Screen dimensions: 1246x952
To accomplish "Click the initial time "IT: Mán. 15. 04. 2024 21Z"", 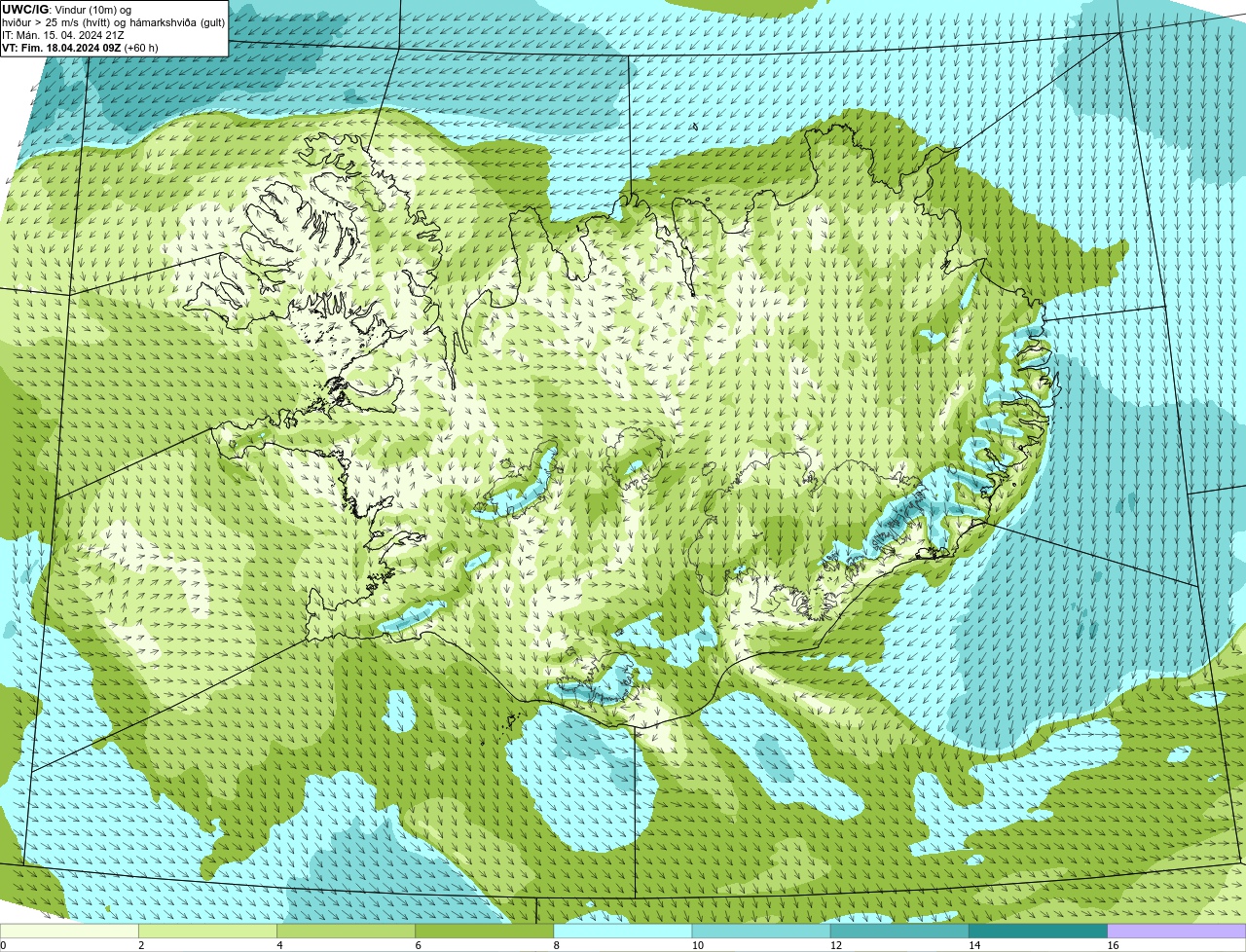I will (x=63, y=34).
